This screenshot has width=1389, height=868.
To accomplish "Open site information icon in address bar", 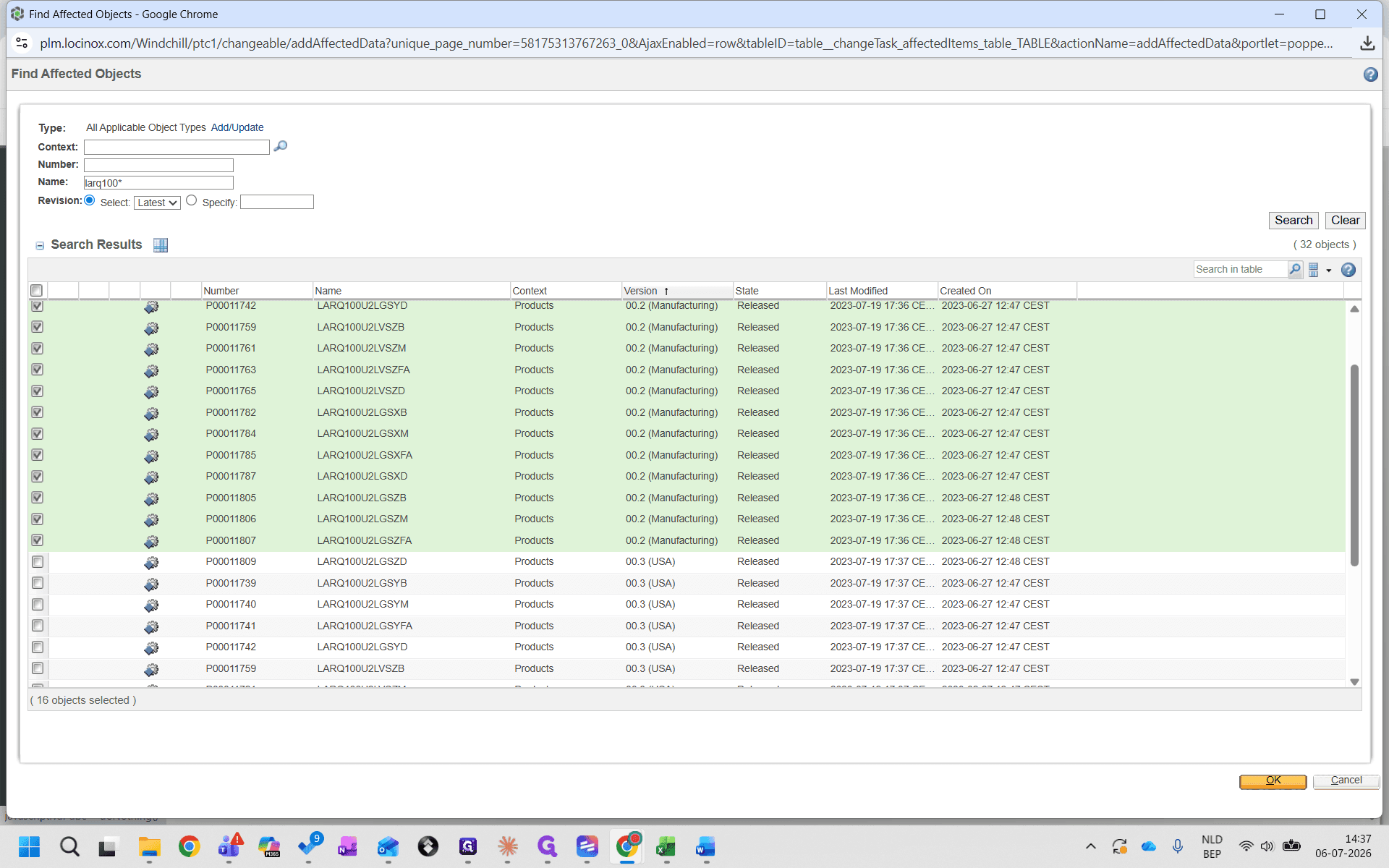I will click(x=22, y=43).
